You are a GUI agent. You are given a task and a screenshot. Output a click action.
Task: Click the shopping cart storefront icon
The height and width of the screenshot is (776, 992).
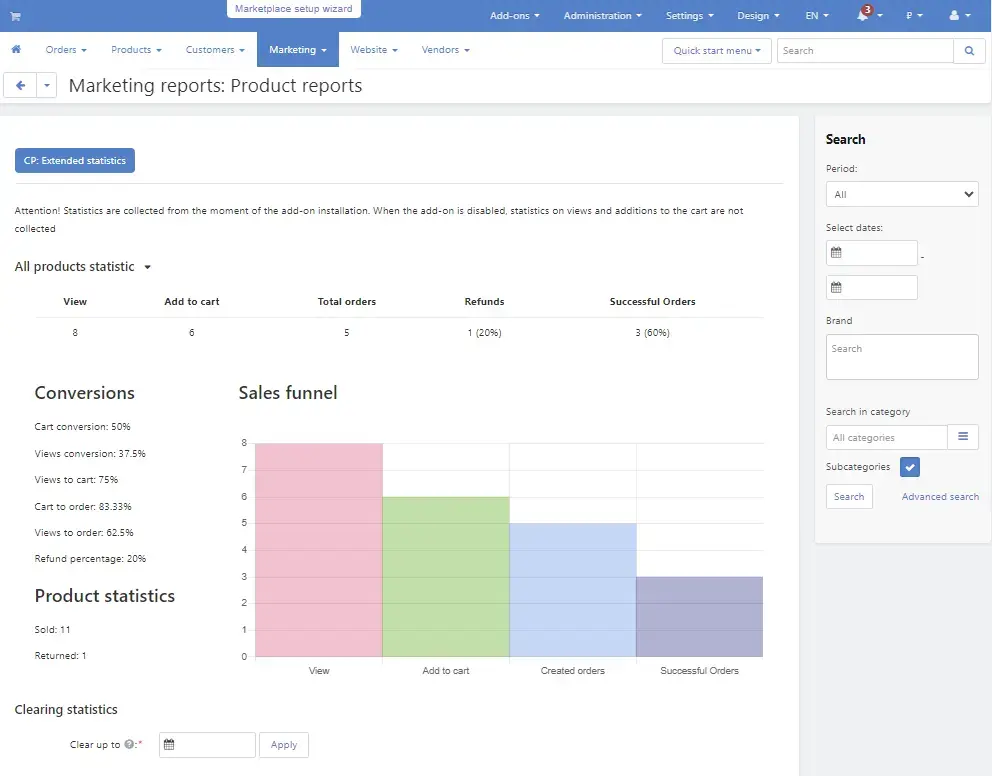pos(16,16)
